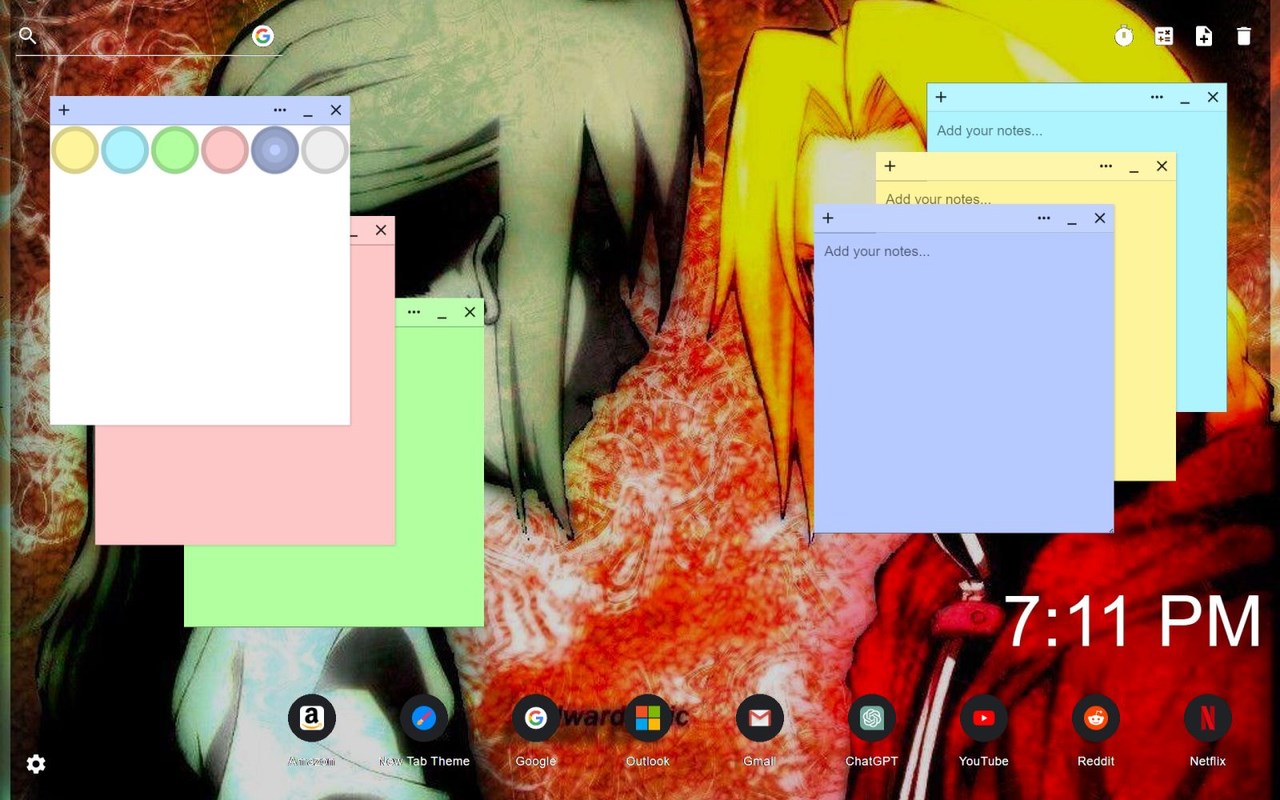Open the settings gear

point(36,764)
